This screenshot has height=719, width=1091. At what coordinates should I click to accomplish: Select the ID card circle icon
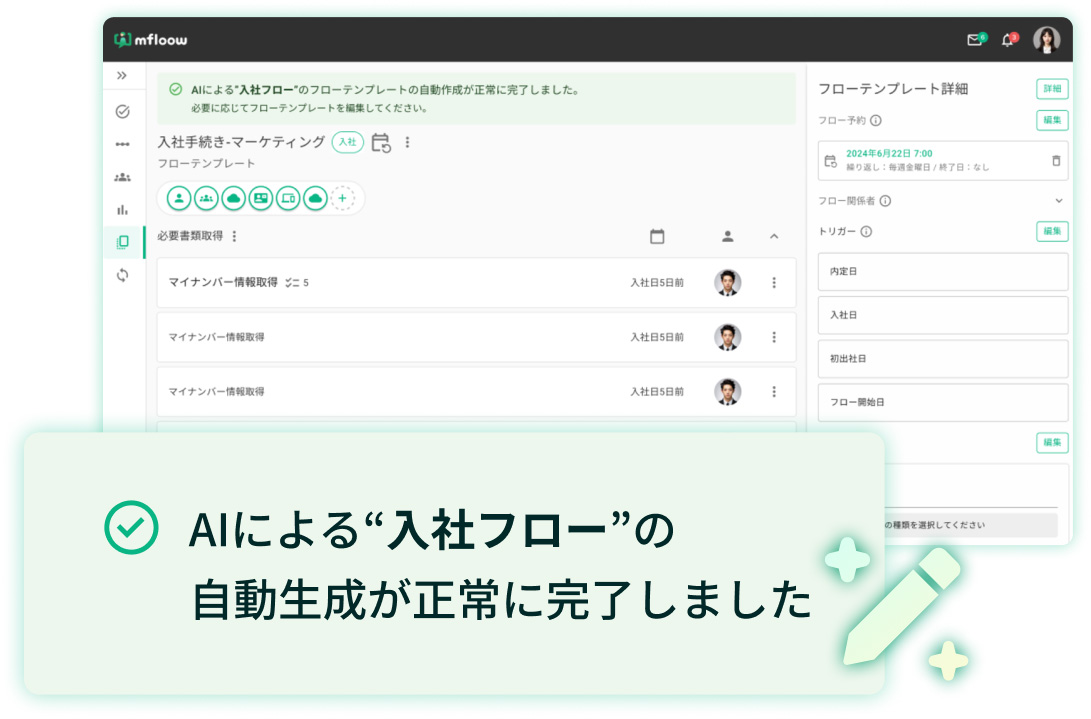click(260, 198)
